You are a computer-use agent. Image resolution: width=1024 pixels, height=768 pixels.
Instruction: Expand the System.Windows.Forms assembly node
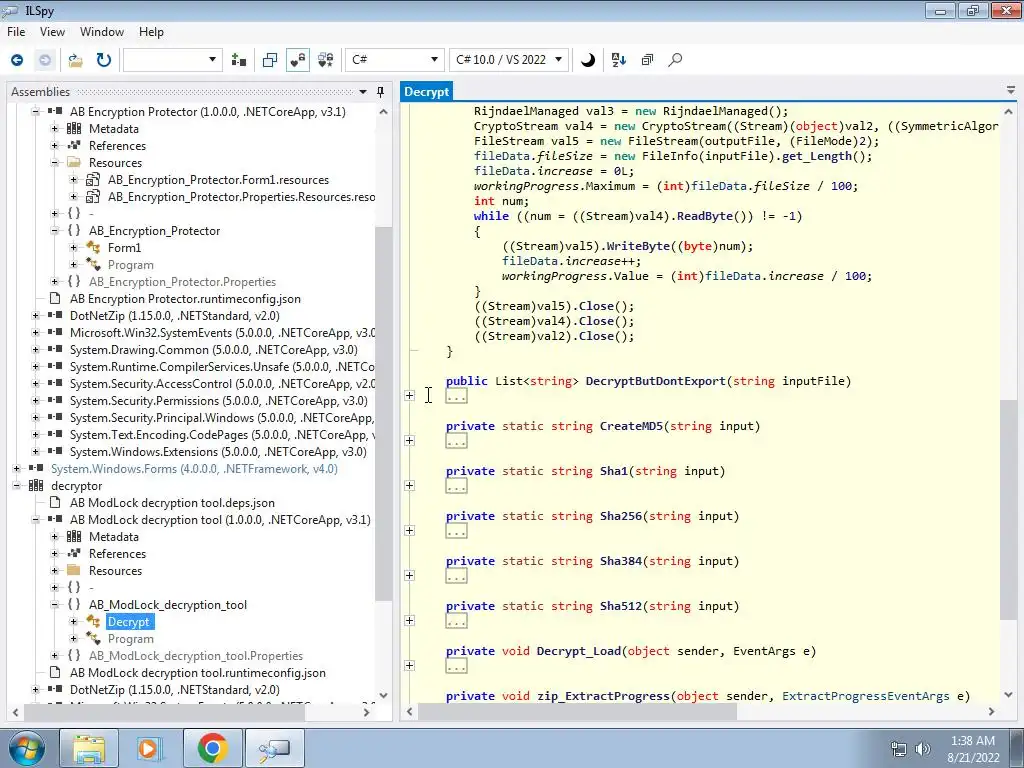(17, 469)
